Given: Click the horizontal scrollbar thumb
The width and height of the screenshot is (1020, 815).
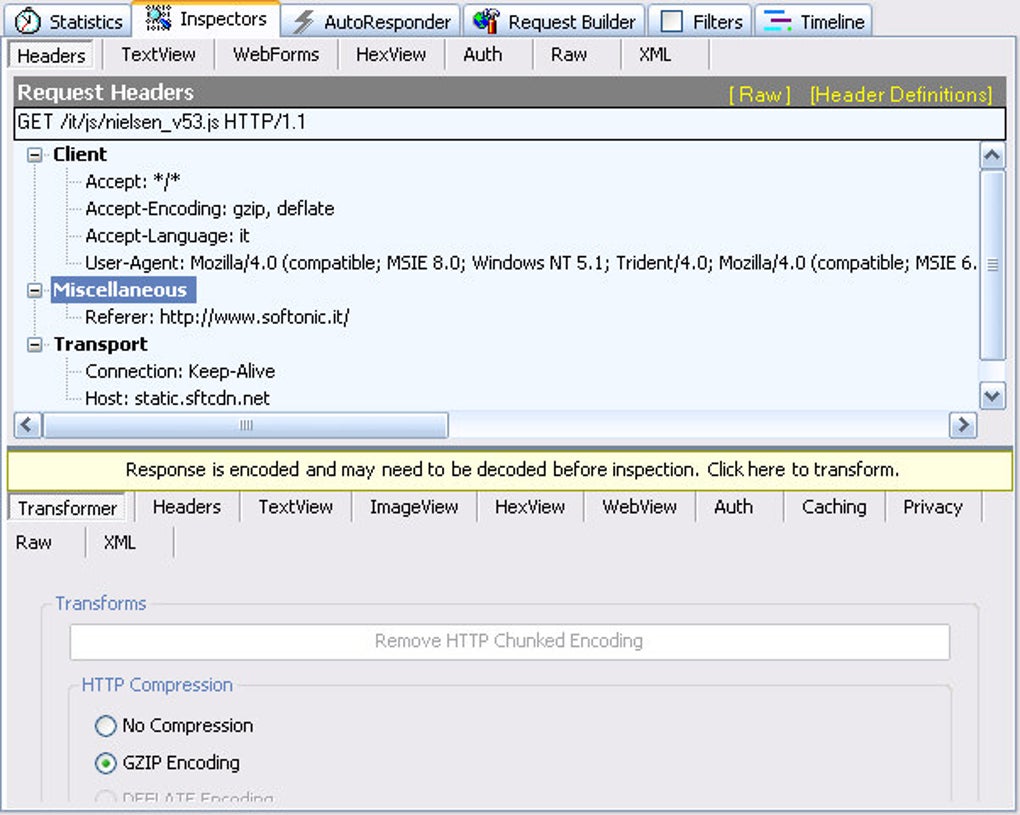Looking at the screenshot, I should [x=245, y=425].
